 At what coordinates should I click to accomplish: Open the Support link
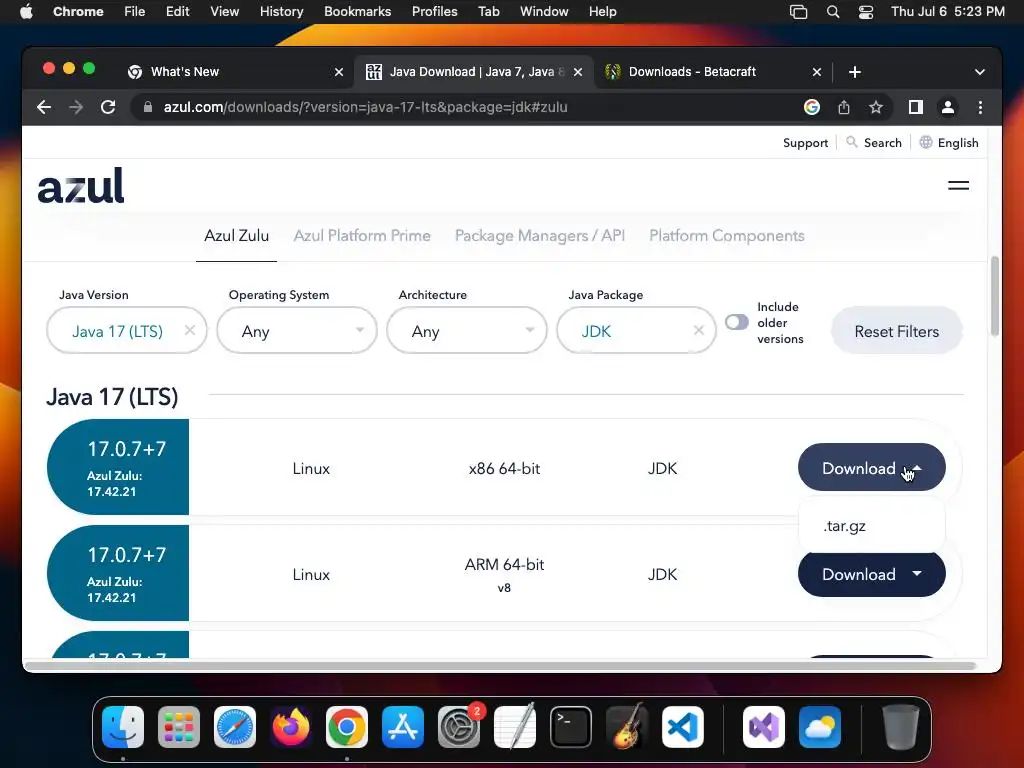coord(805,142)
